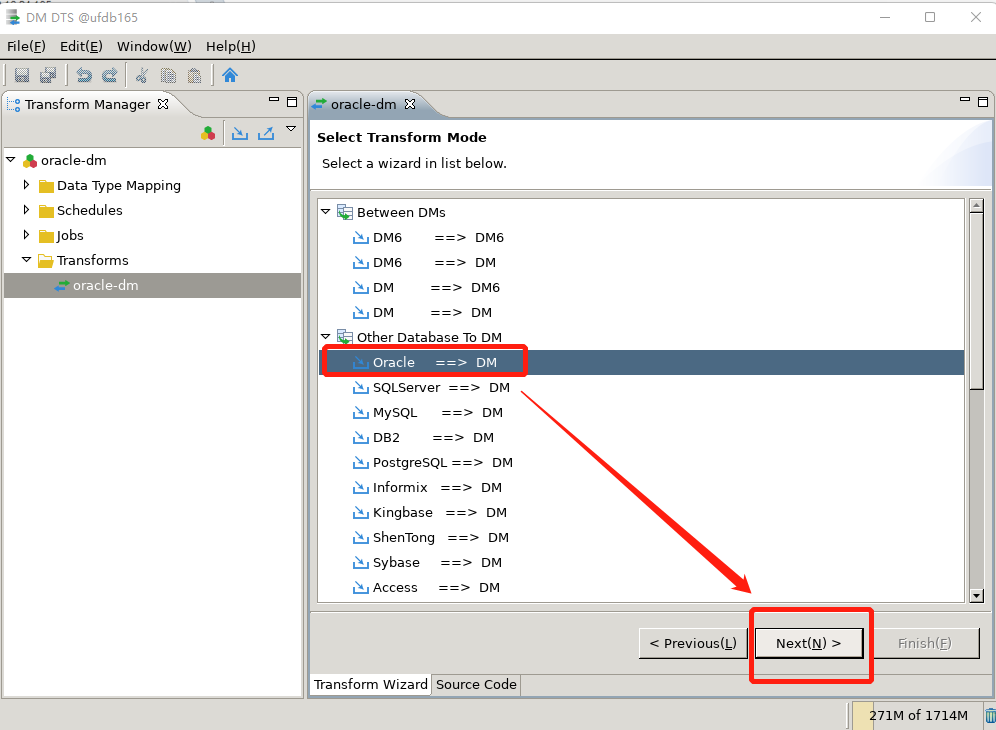The width and height of the screenshot is (996, 730).
Task: Select ShenTong ==> DM wizard
Action: click(x=431, y=537)
